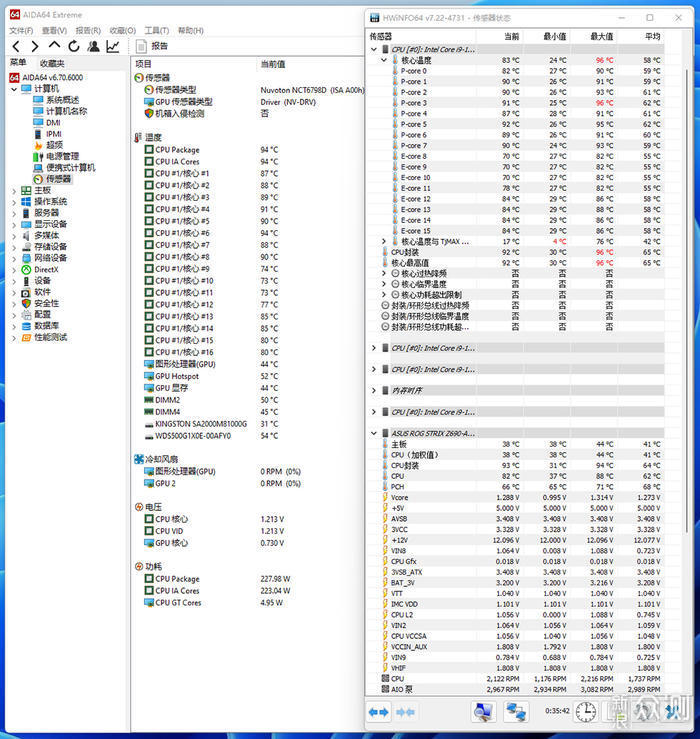Image resolution: width=700 pixels, height=739 pixels.
Task: Expand the 内存时序 group
Action: click(374, 391)
